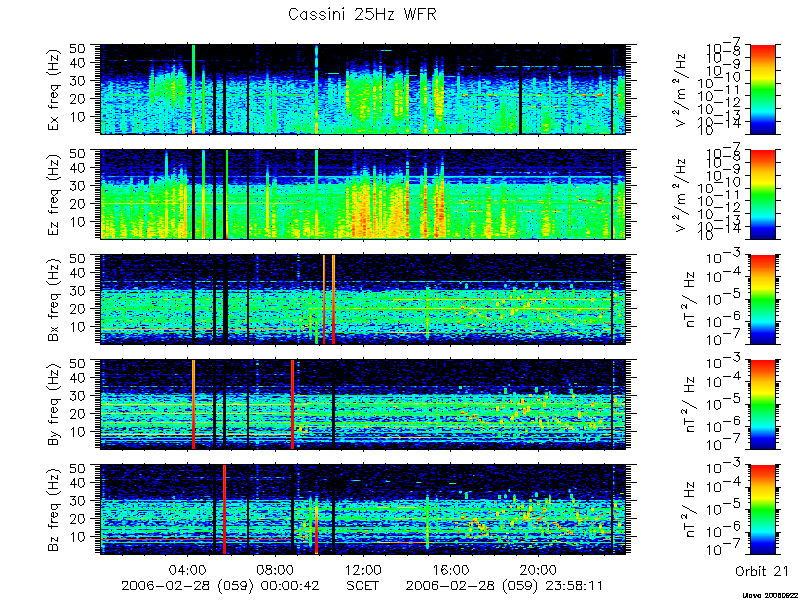Select the "Bz freq (Hz)" axis label
This screenshot has height=600, width=800.
(55, 510)
